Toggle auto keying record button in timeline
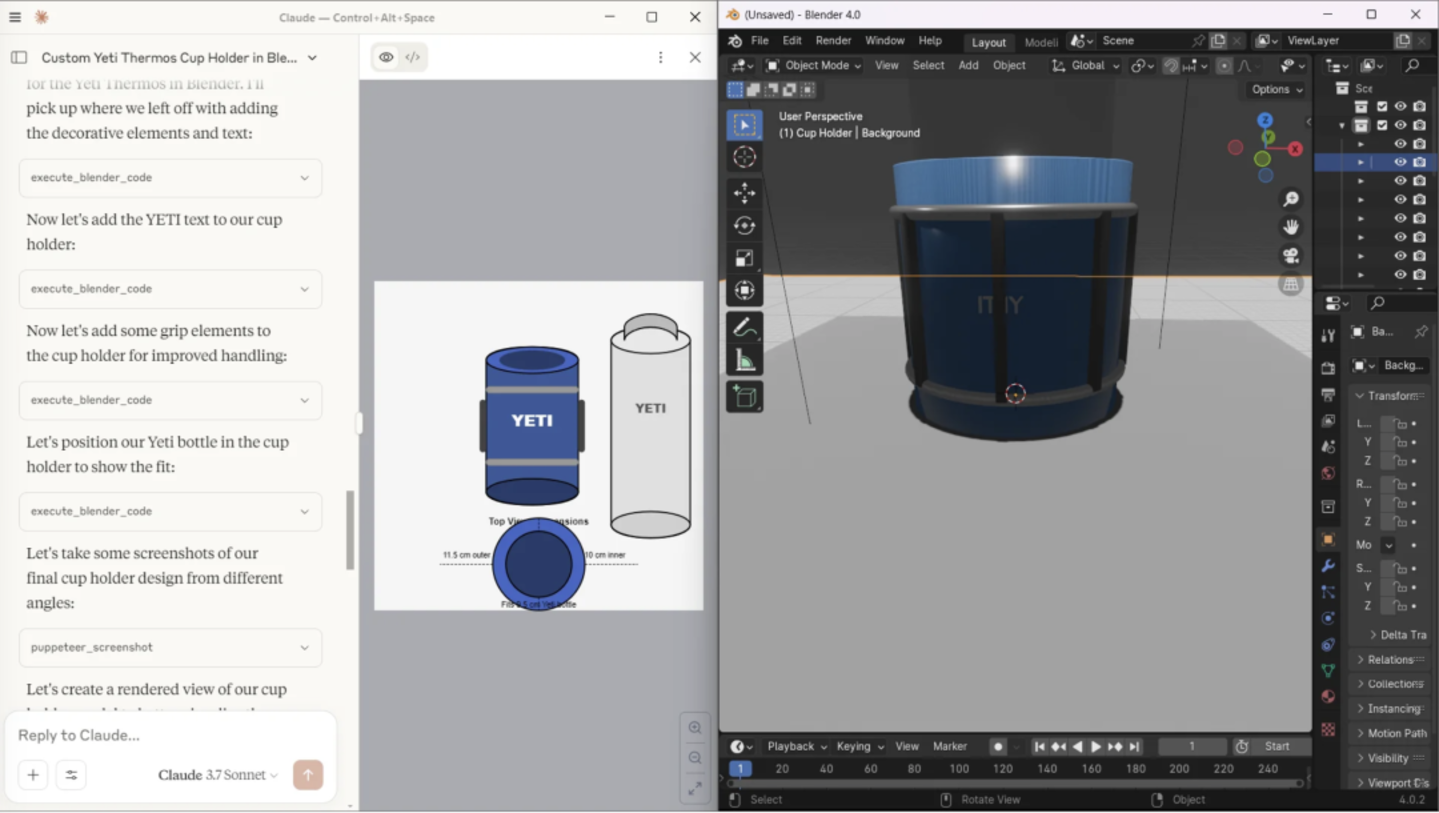1439x813 pixels. (x=997, y=747)
